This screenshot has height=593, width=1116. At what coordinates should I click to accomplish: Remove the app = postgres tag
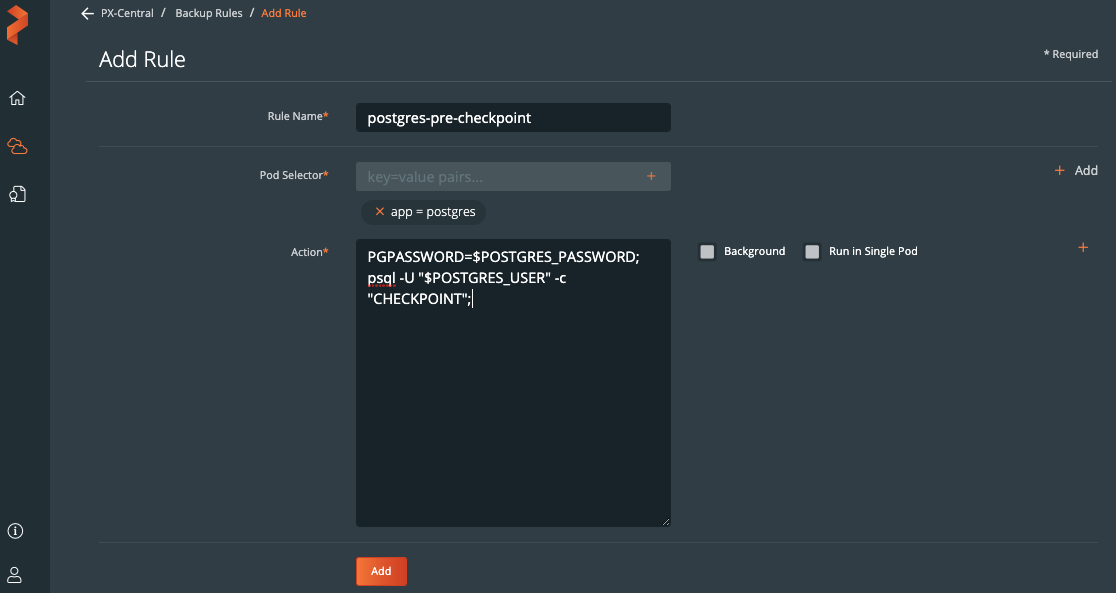tap(379, 212)
